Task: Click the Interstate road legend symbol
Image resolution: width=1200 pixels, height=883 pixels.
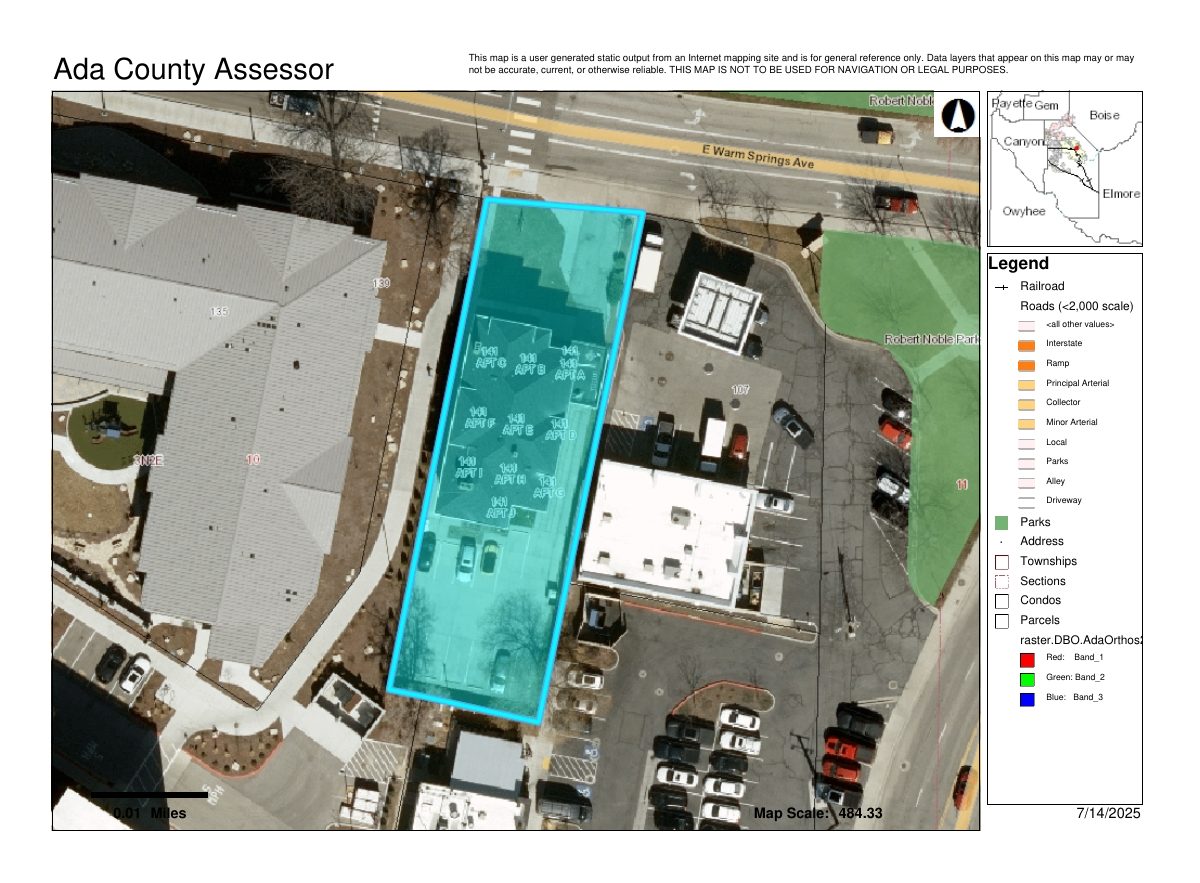Action: pyautogui.click(x=1026, y=345)
